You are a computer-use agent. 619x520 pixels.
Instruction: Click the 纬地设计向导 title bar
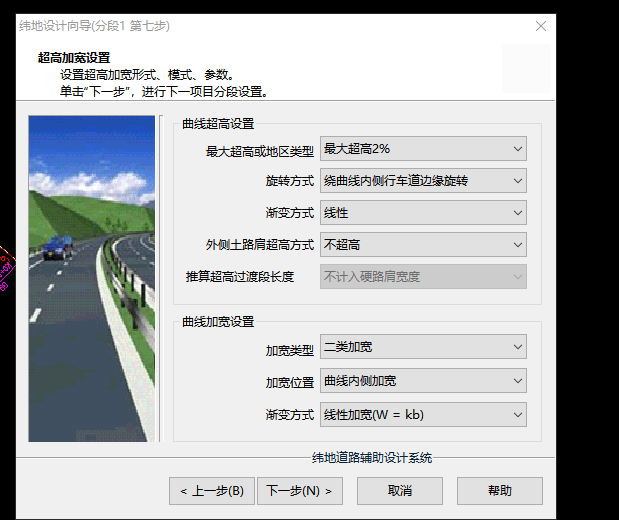(x=250, y=26)
